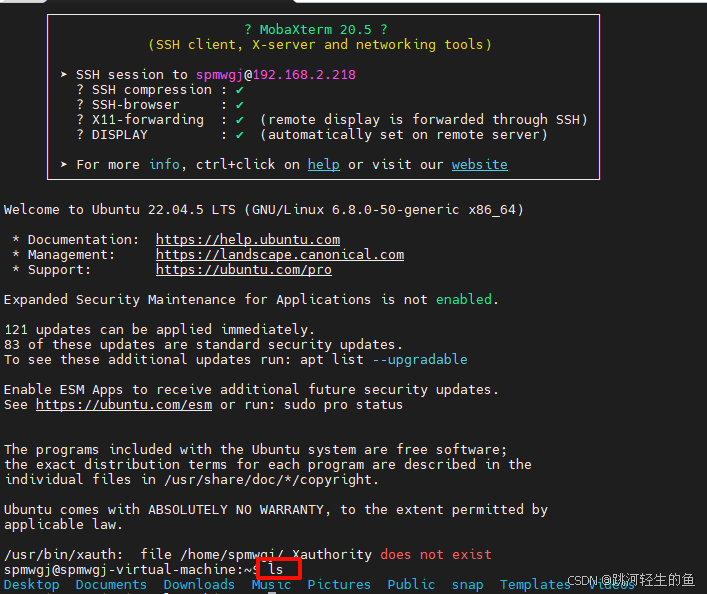Click the 'Music' directory name
Viewport: 707px width, 594px height.
tap(271, 585)
